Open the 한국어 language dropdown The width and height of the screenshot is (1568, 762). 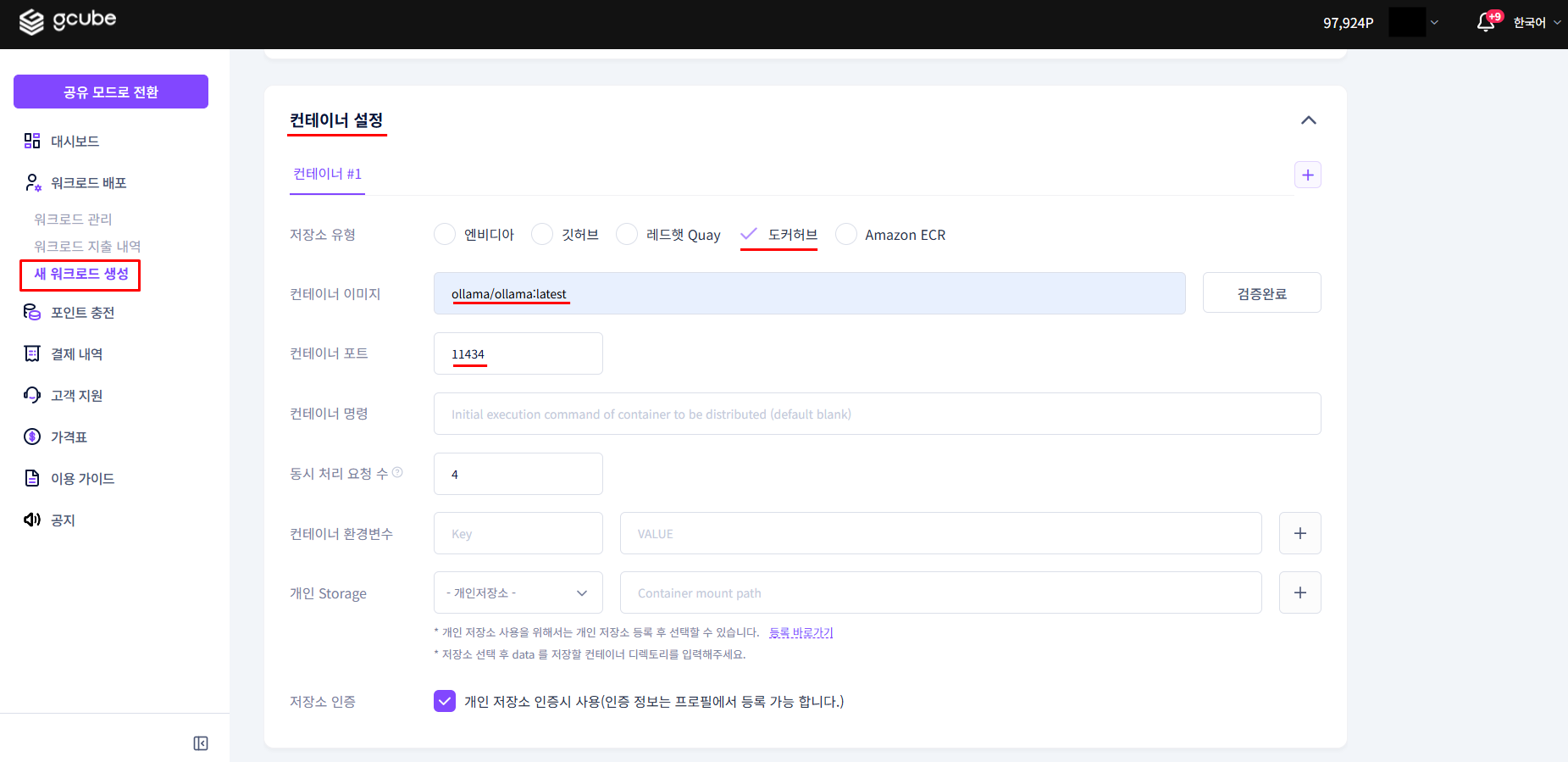pos(1538,23)
